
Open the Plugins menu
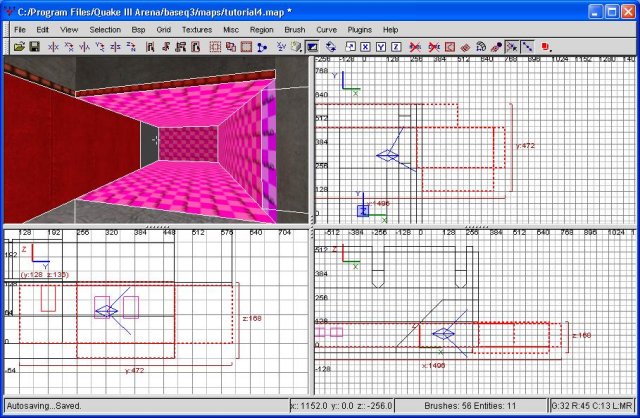360,30
